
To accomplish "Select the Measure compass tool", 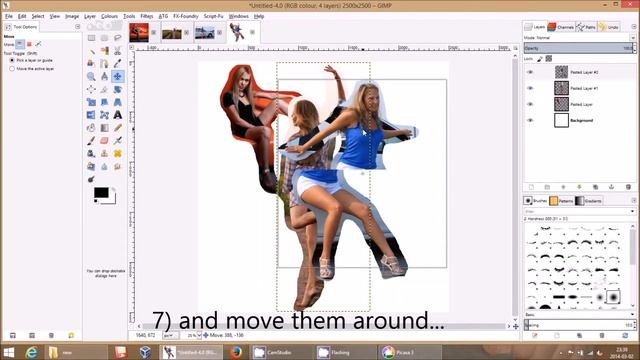I will [104, 76].
